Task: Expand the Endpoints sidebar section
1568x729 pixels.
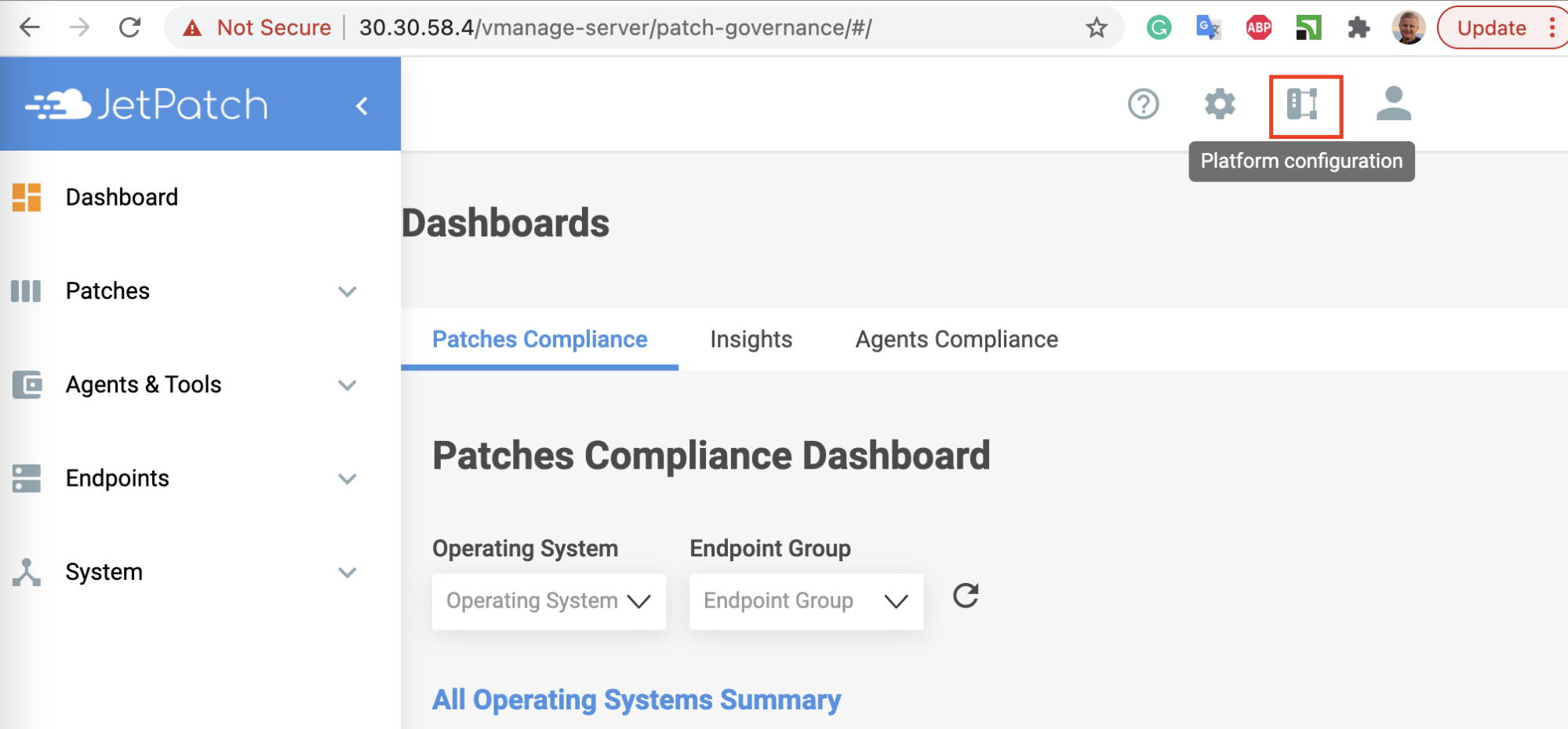Action: [x=347, y=479]
